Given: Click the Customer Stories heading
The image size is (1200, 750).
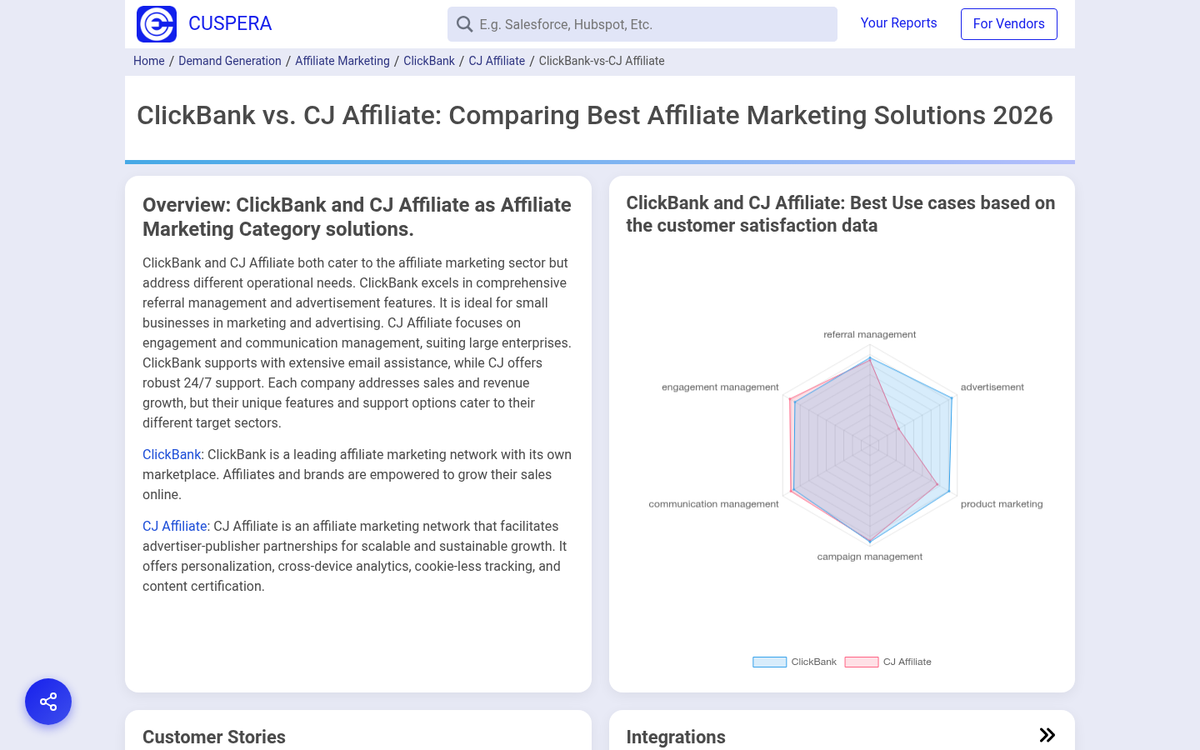Looking at the screenshot, I should click(x=213, y=736).
